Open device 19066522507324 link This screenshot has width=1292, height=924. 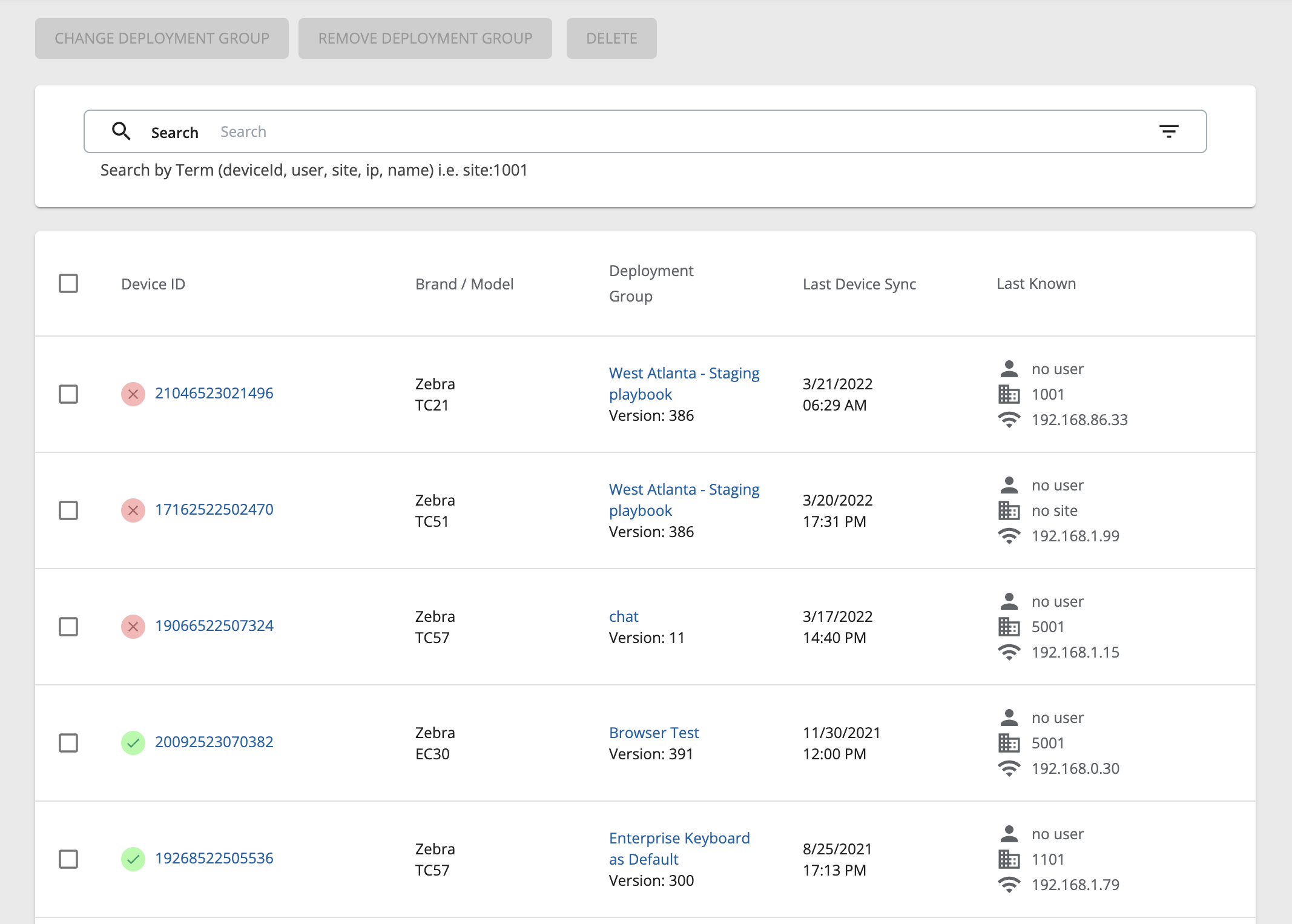(214, 625)
